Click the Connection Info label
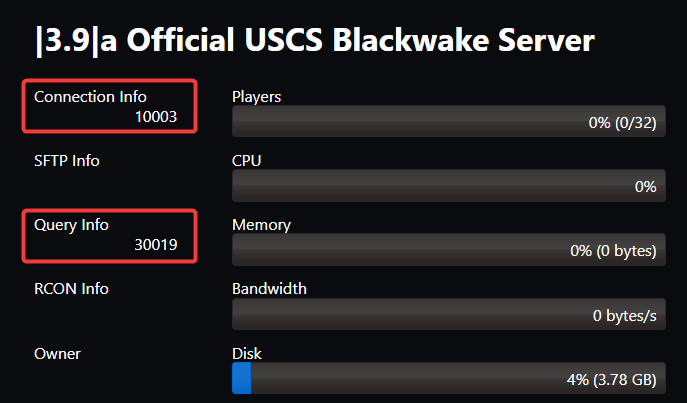This screenshot has width=687, height=403. (90, 97)
